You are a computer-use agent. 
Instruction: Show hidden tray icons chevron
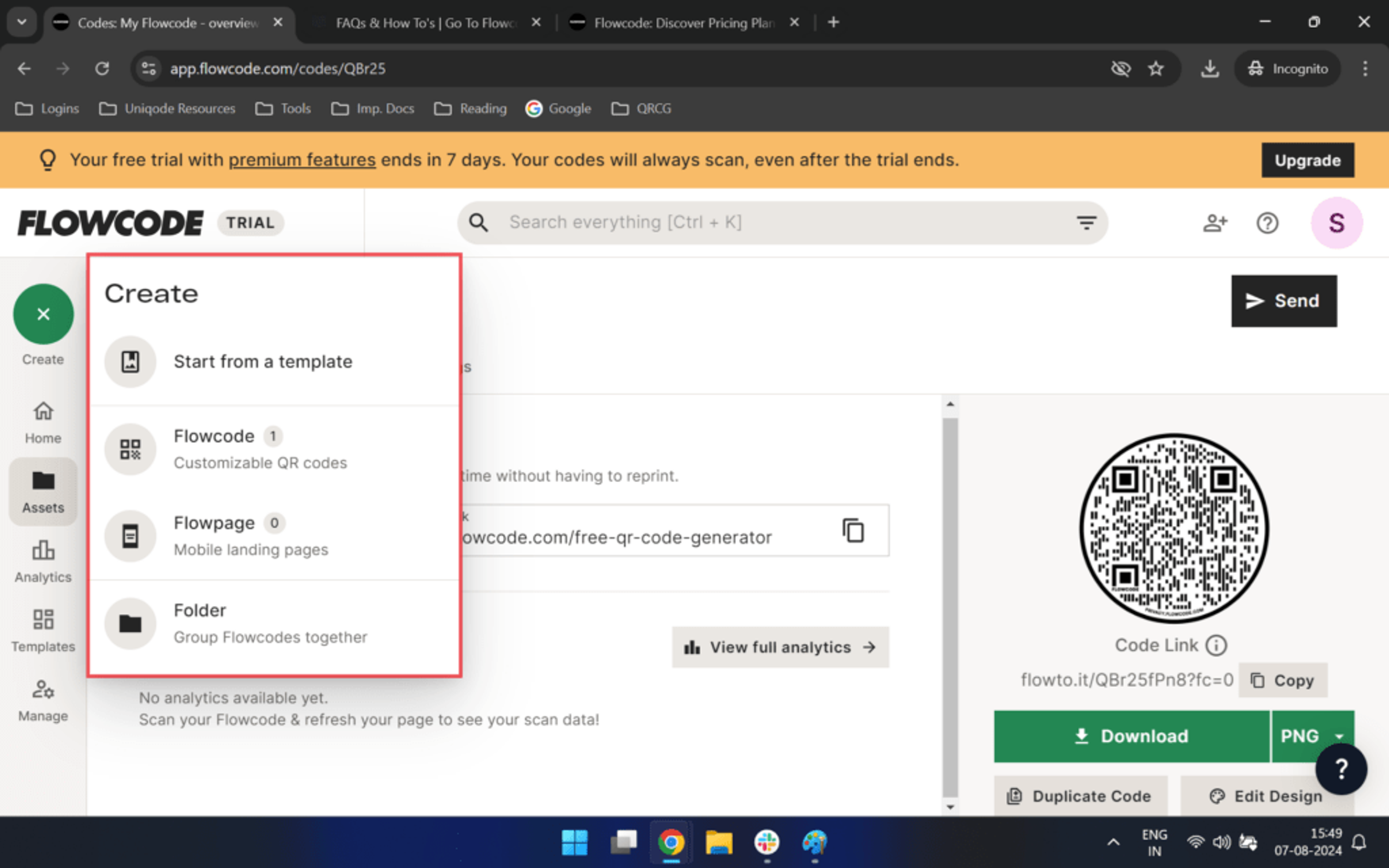(x=1113, y=842)
